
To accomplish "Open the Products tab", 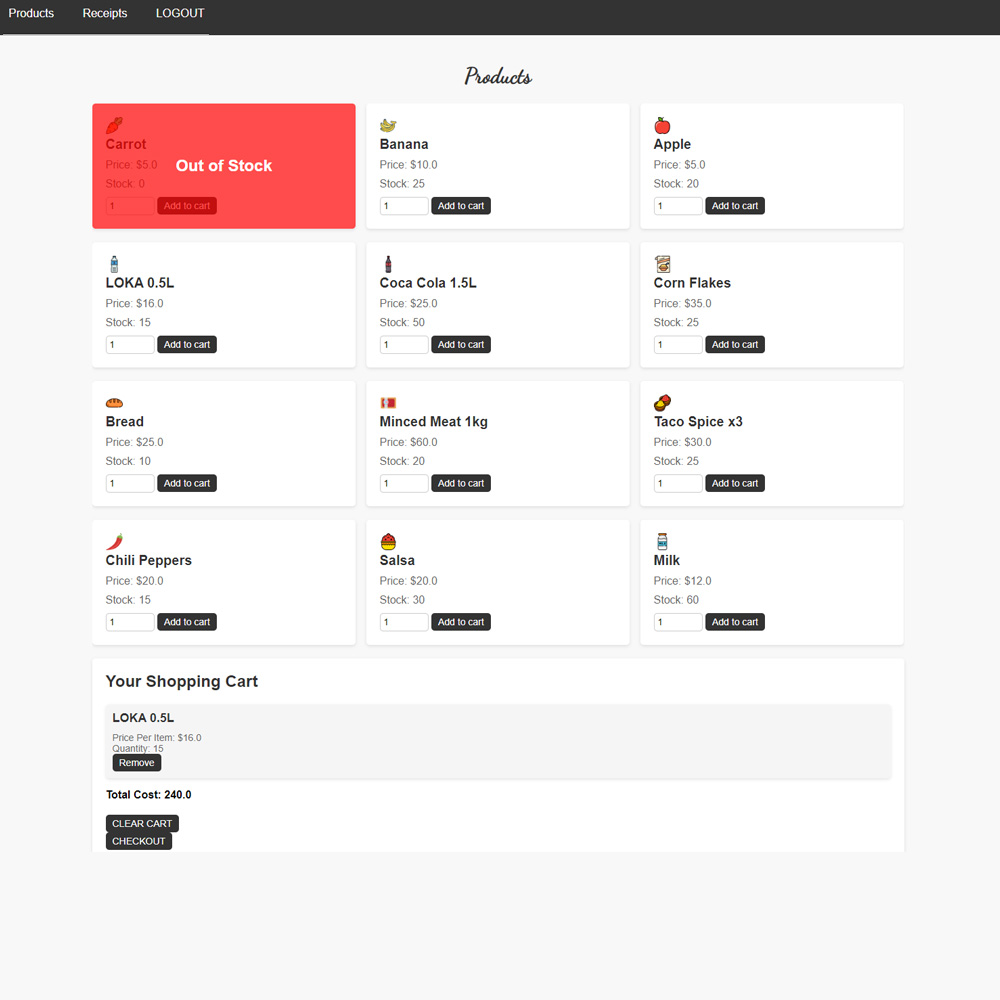I will tap(31, 14).
